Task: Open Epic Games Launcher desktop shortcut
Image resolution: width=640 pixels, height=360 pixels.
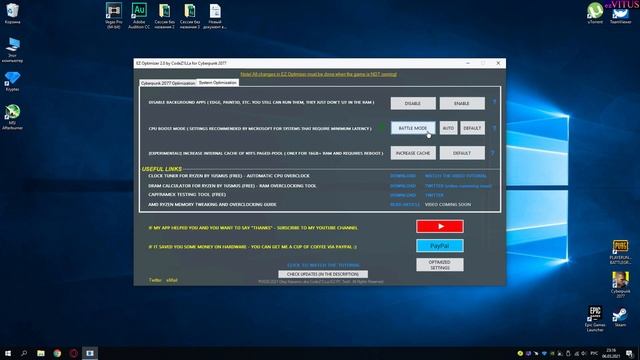Action: 595,319
